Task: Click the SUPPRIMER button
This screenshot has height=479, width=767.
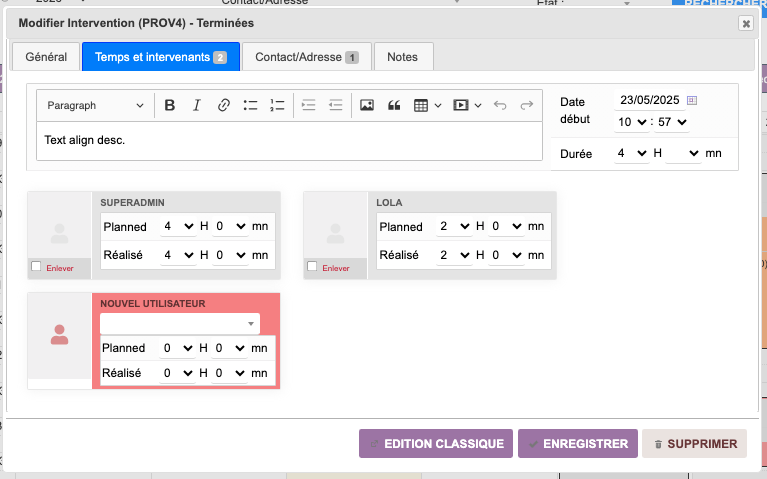Action: click(694, 444)
